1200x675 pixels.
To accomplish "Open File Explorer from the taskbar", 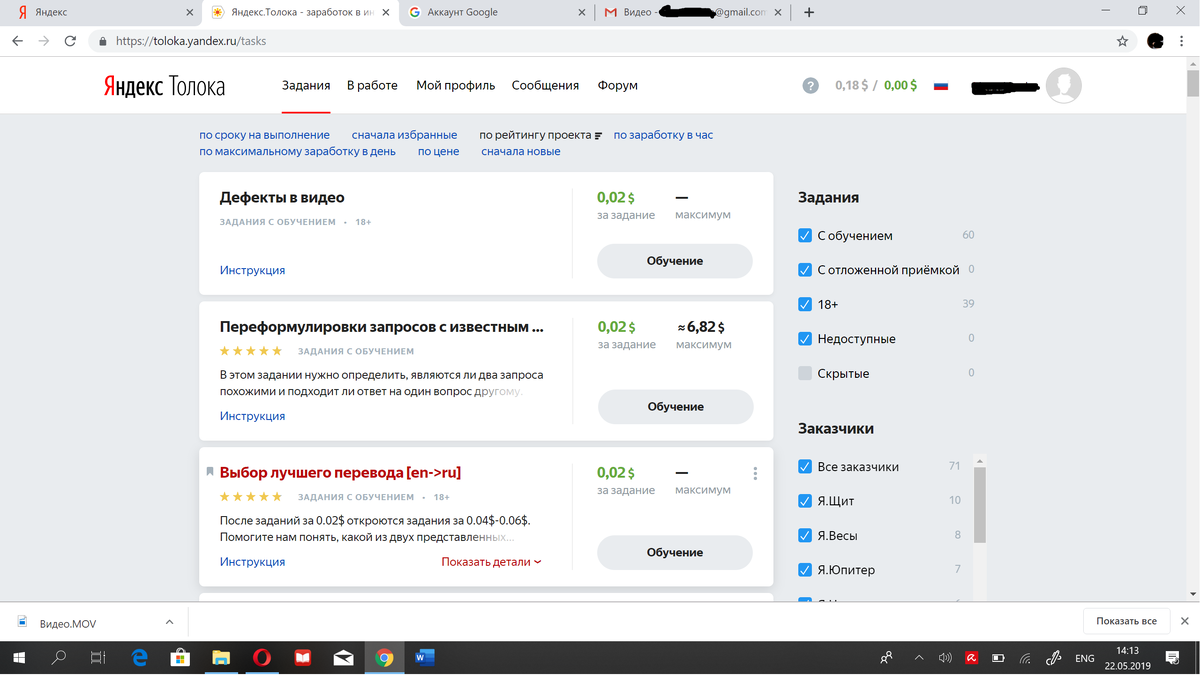I will tap(221, 657).
